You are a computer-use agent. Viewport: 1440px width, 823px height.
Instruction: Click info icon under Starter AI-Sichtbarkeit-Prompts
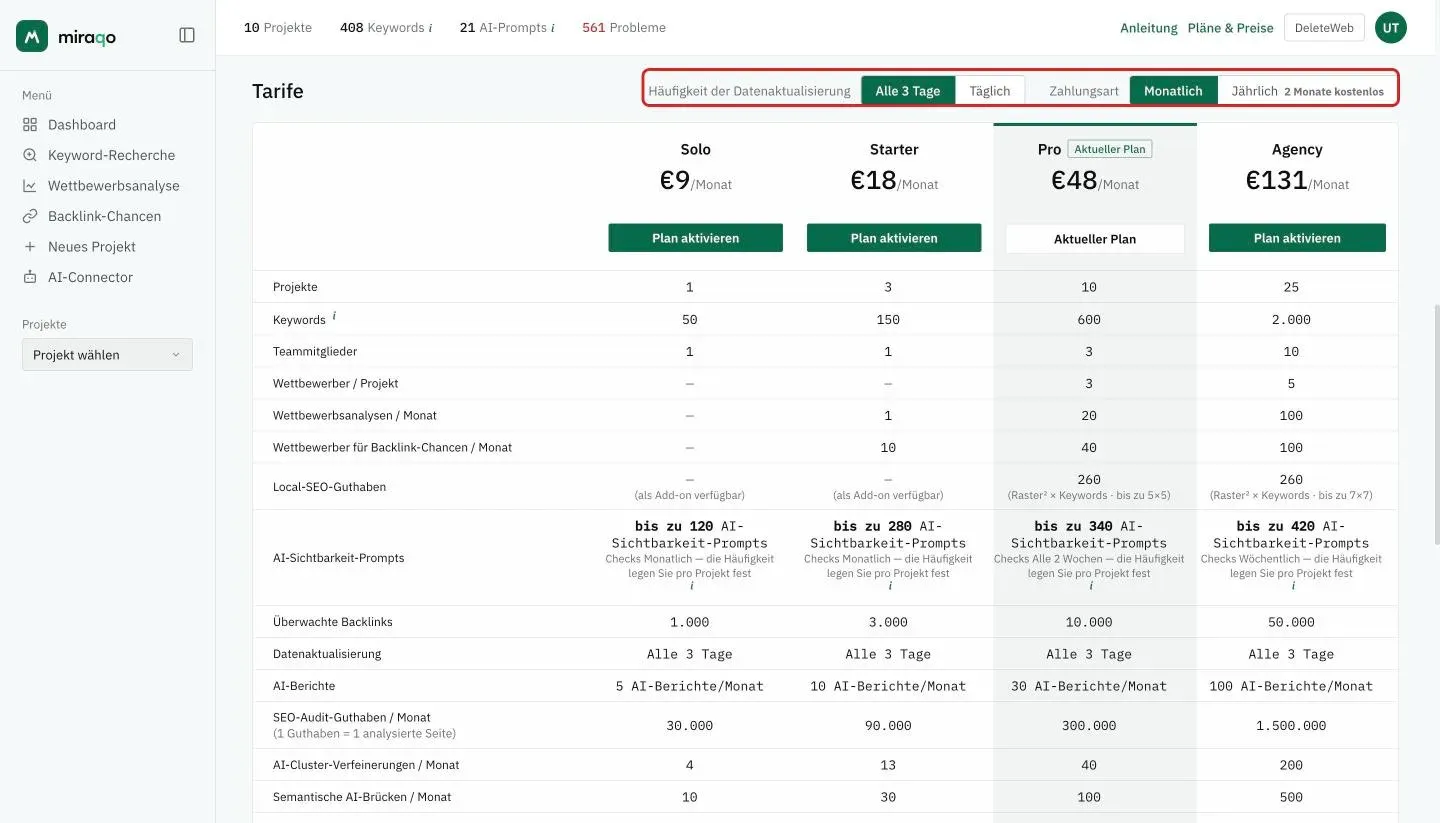point(890,586)
